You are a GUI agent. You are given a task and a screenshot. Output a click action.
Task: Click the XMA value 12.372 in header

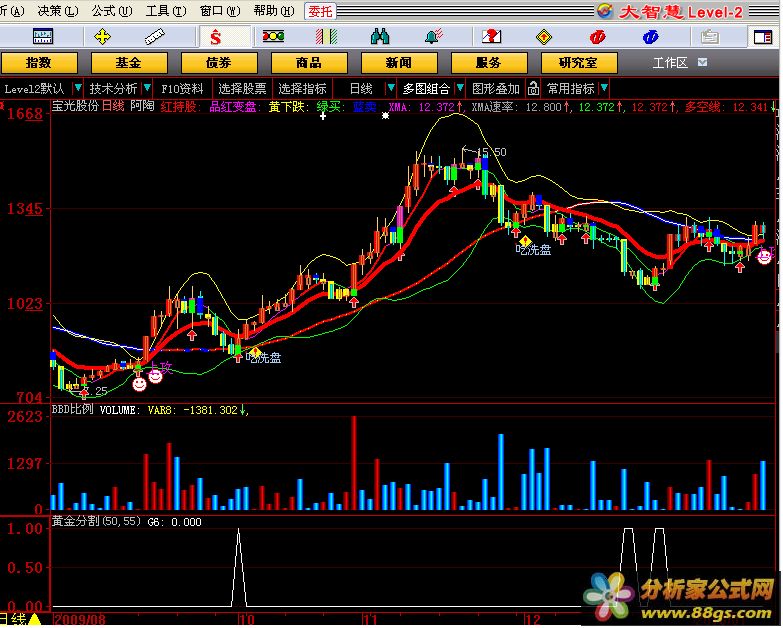436,106
